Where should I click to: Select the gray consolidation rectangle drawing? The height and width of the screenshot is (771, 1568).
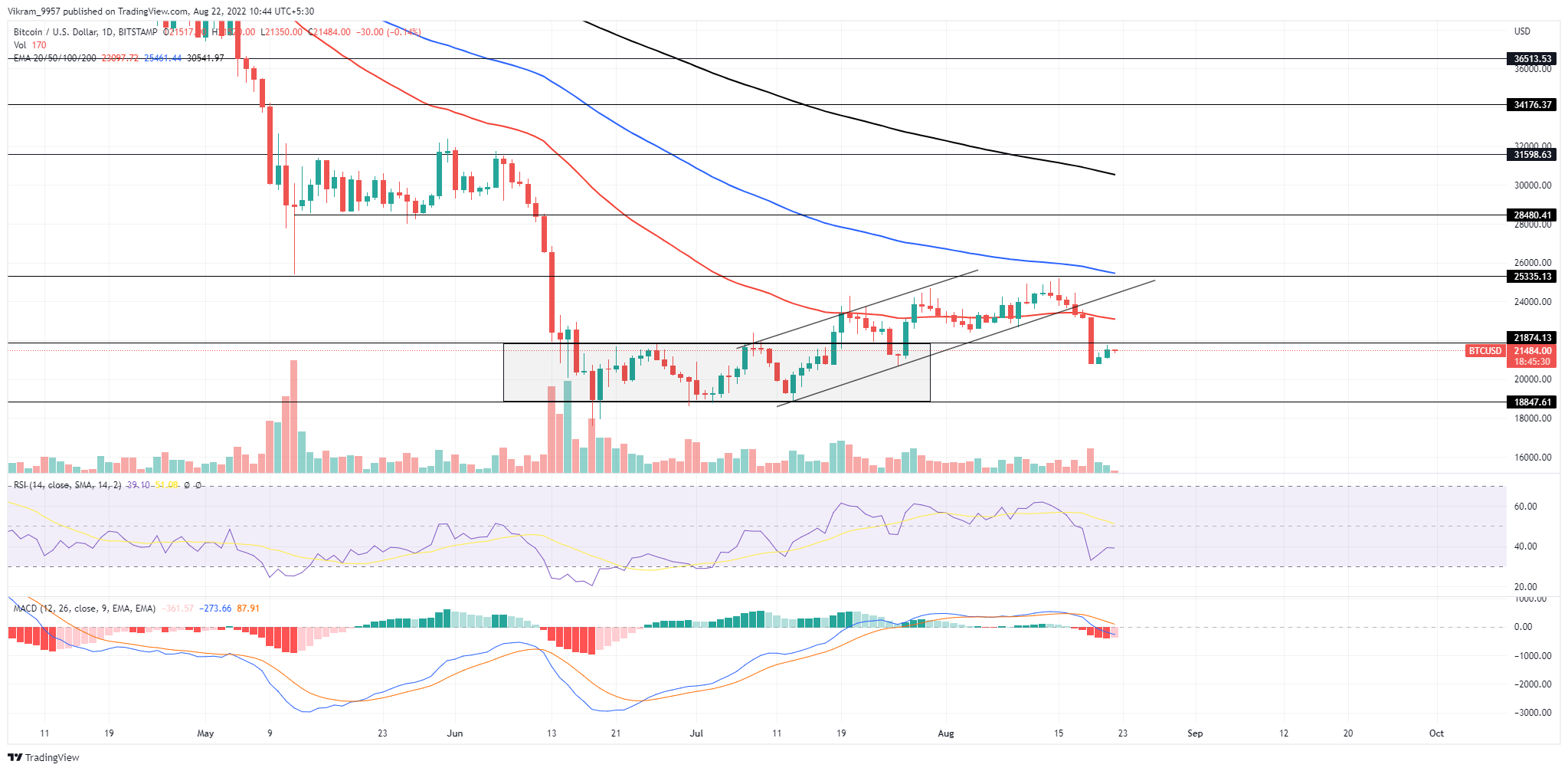716,372
